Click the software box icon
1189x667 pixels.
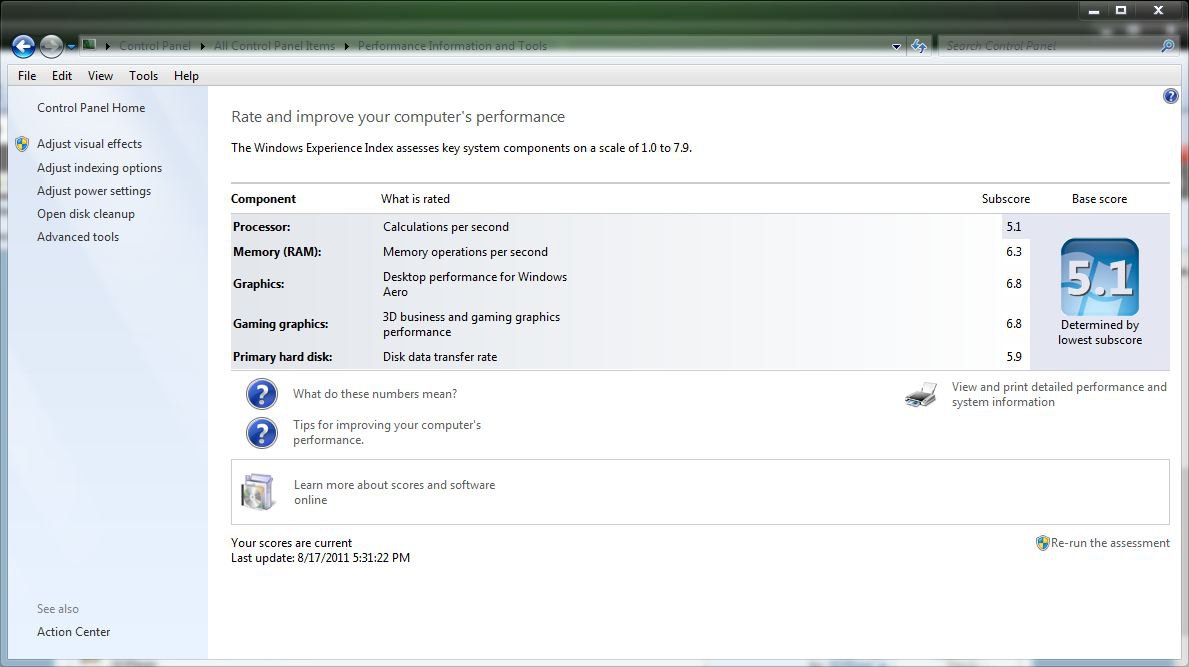tap(258, 492)
